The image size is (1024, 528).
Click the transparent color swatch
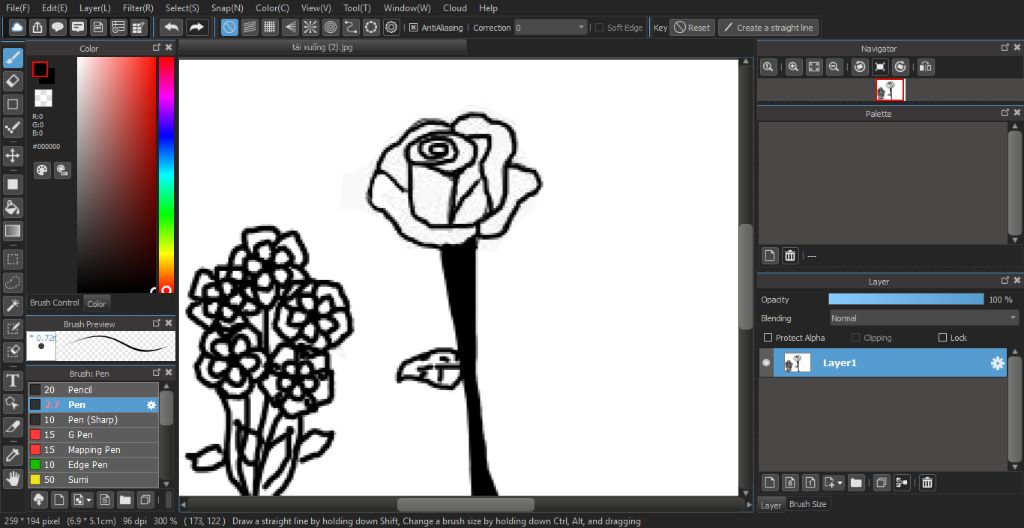coord(43,98)
